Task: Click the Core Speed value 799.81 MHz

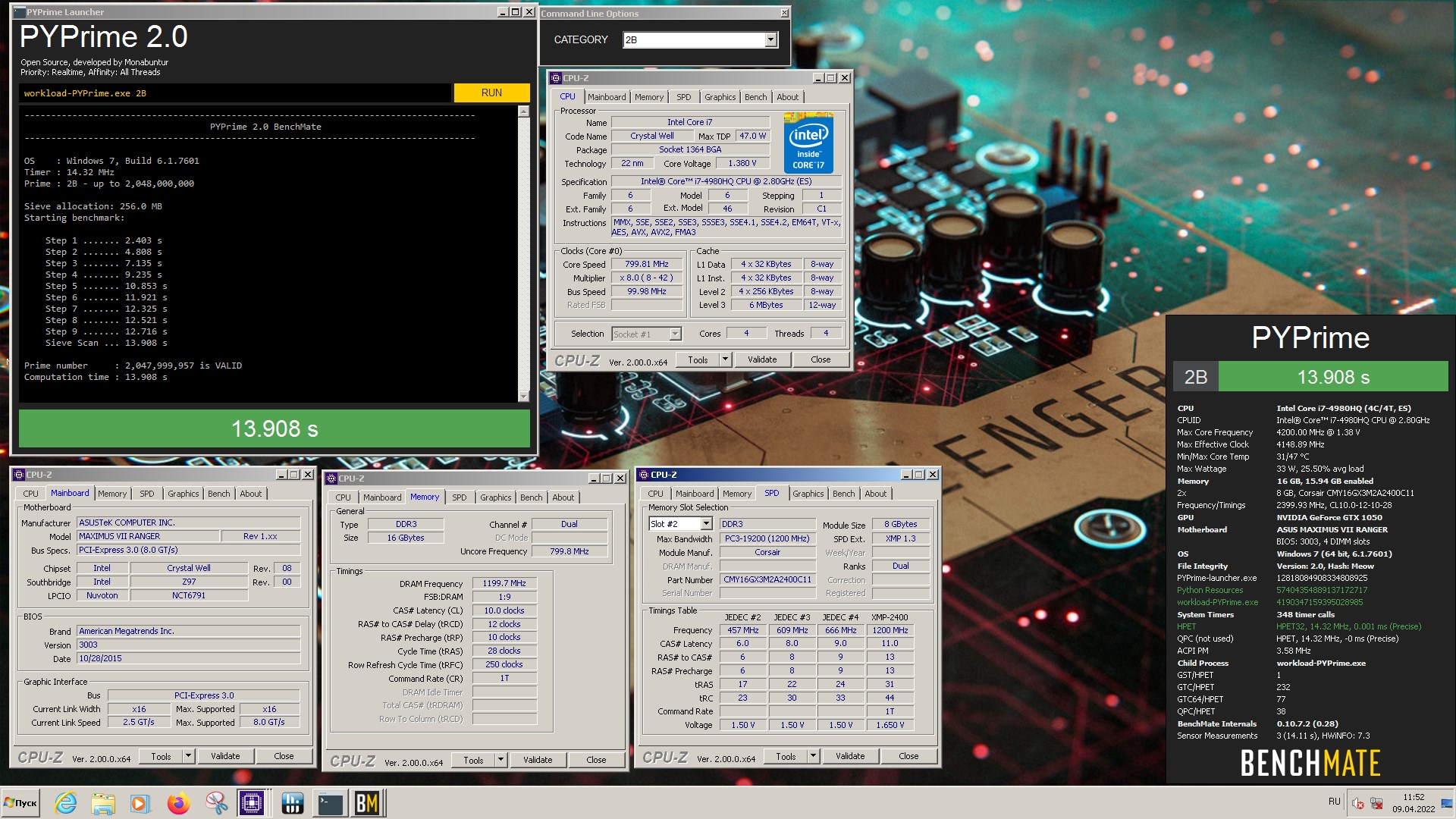Action: click(647, 265)
